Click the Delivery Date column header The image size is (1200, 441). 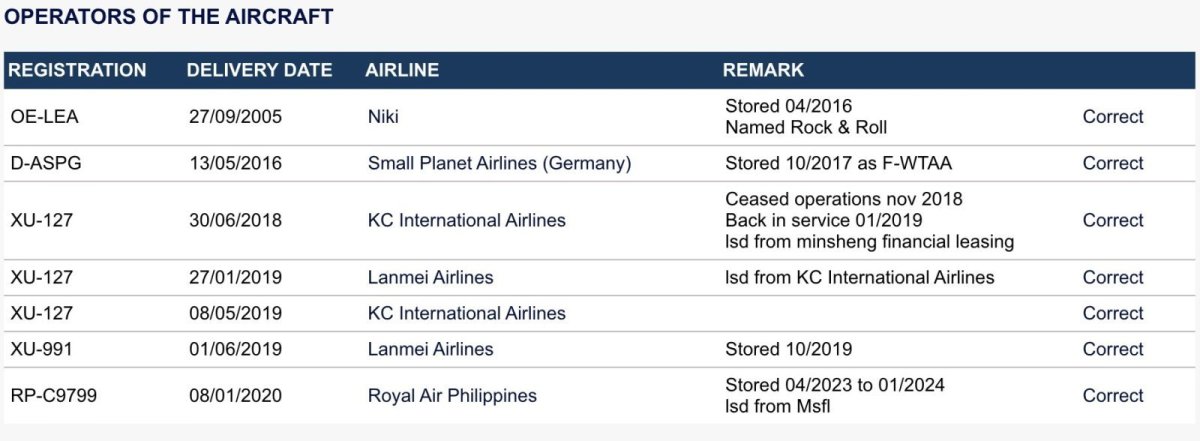[259, 70]
